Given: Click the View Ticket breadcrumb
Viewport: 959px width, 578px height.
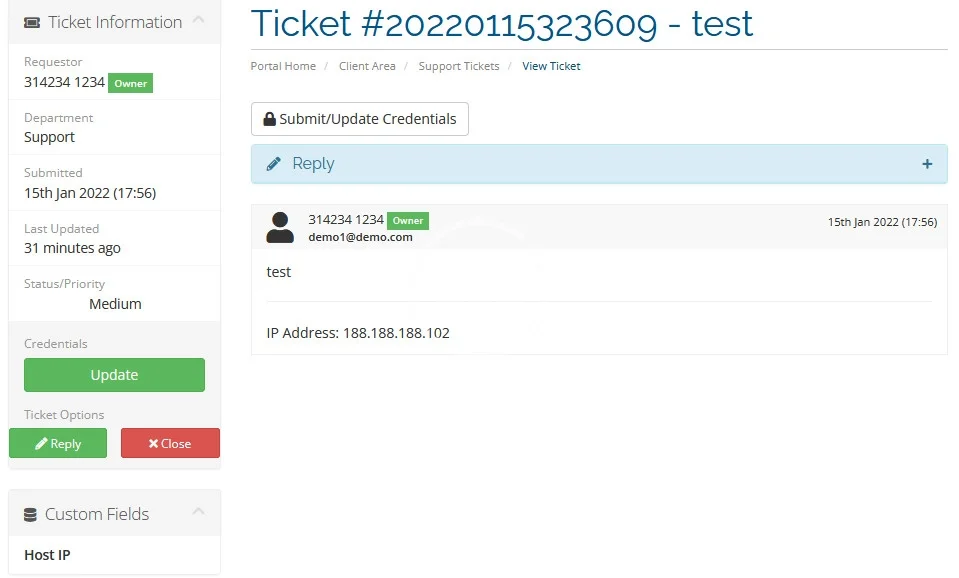Looking at the screenshot, I should pos(551,66).
